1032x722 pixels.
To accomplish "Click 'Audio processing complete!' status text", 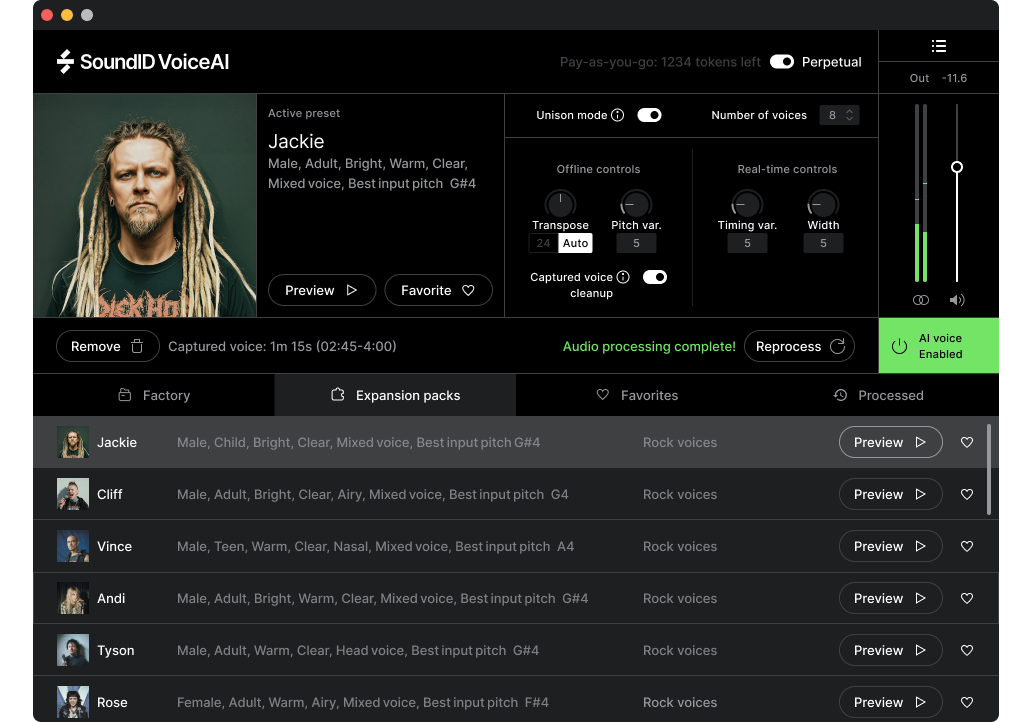I will click(x=649, y=346).
